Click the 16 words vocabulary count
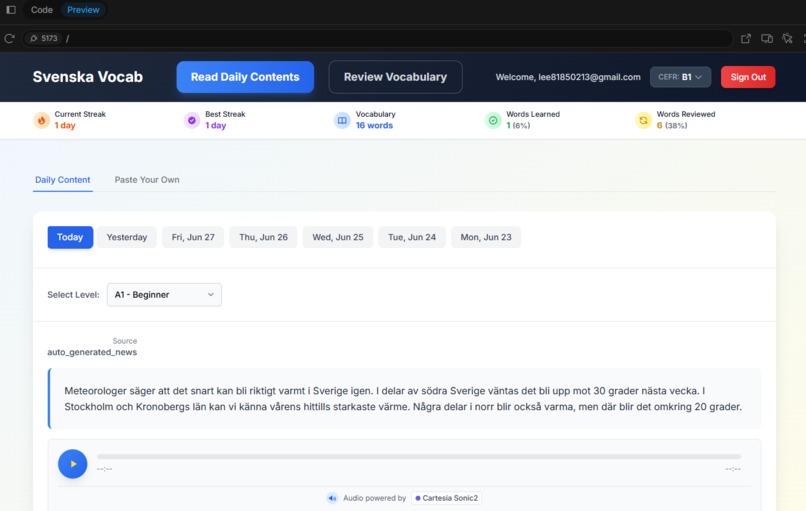Screen dimensions: 806x511 [x=374, y=125]
